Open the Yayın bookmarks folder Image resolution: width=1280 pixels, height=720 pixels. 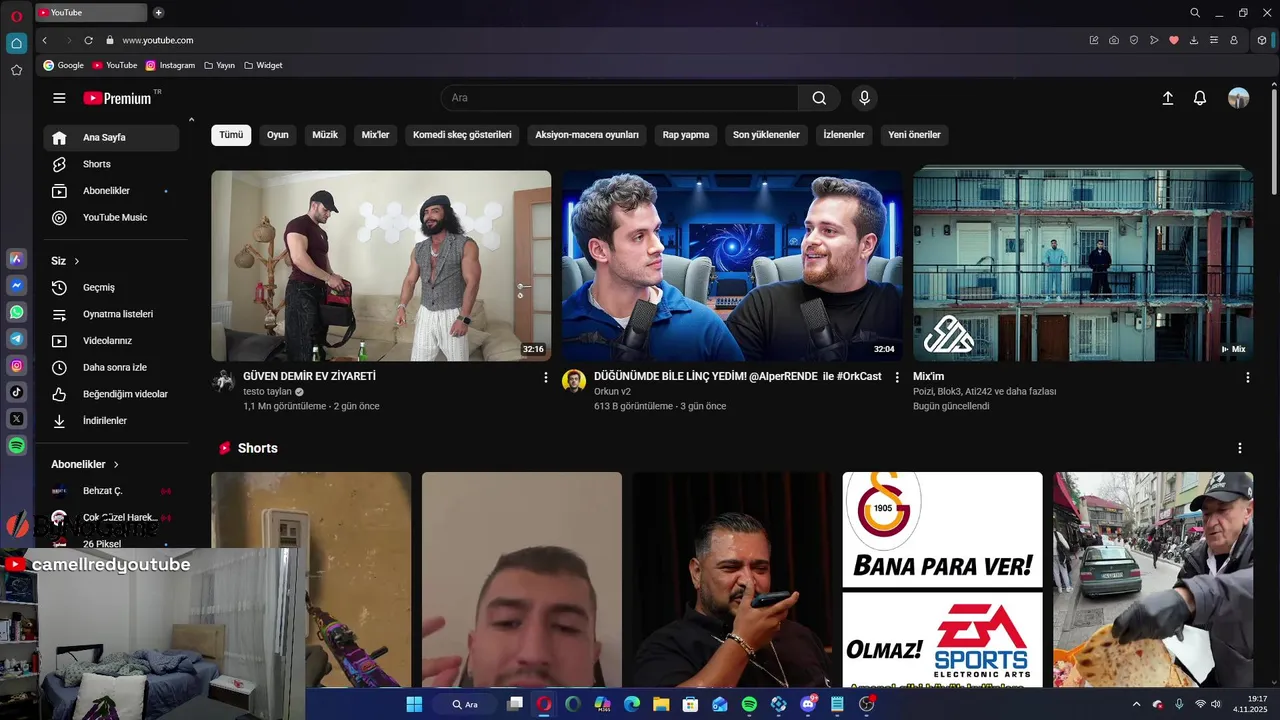(x=219, y=65)
